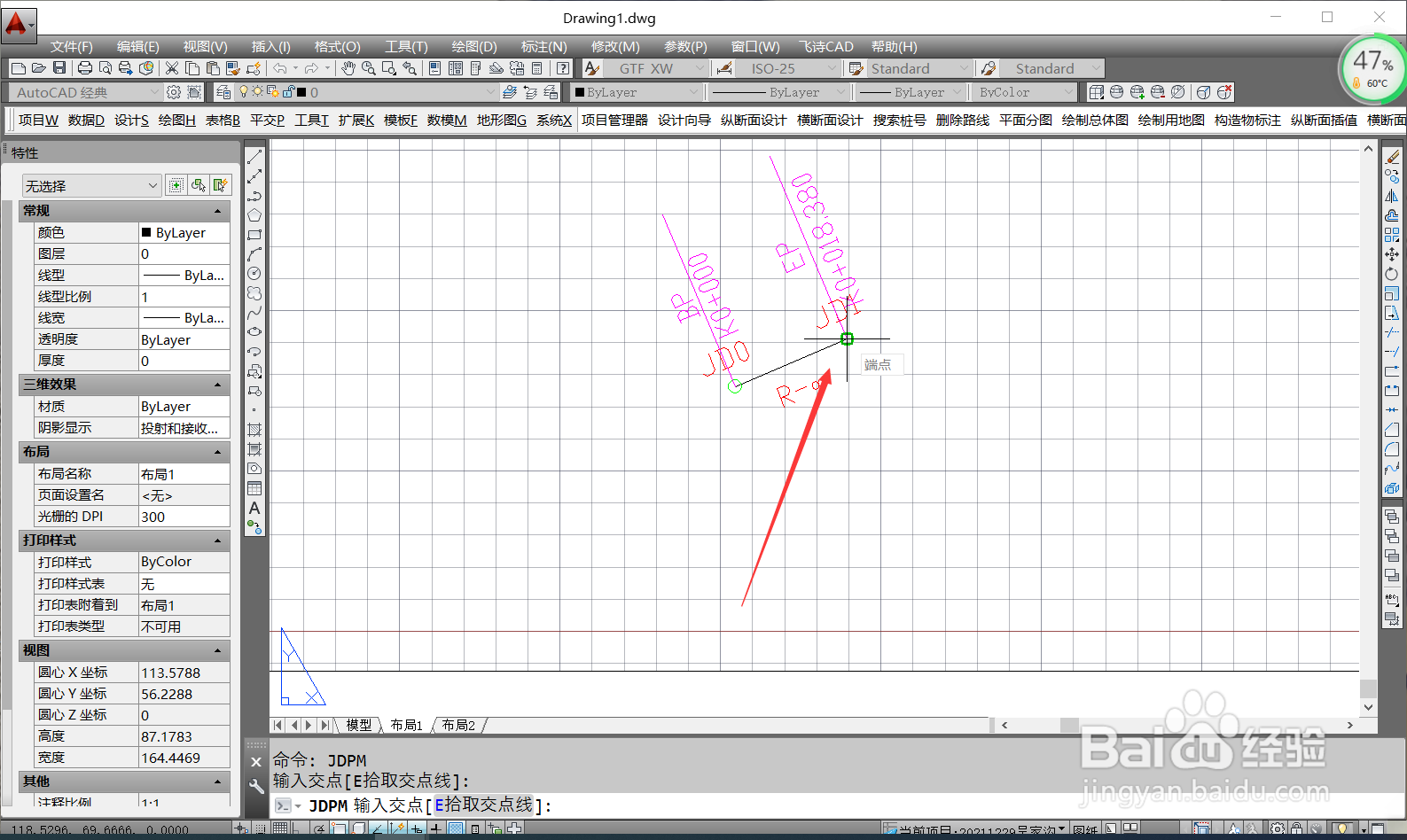Select the Table draw tool
The width and height of the screenshot is (1407, 840).
point(254,488)
